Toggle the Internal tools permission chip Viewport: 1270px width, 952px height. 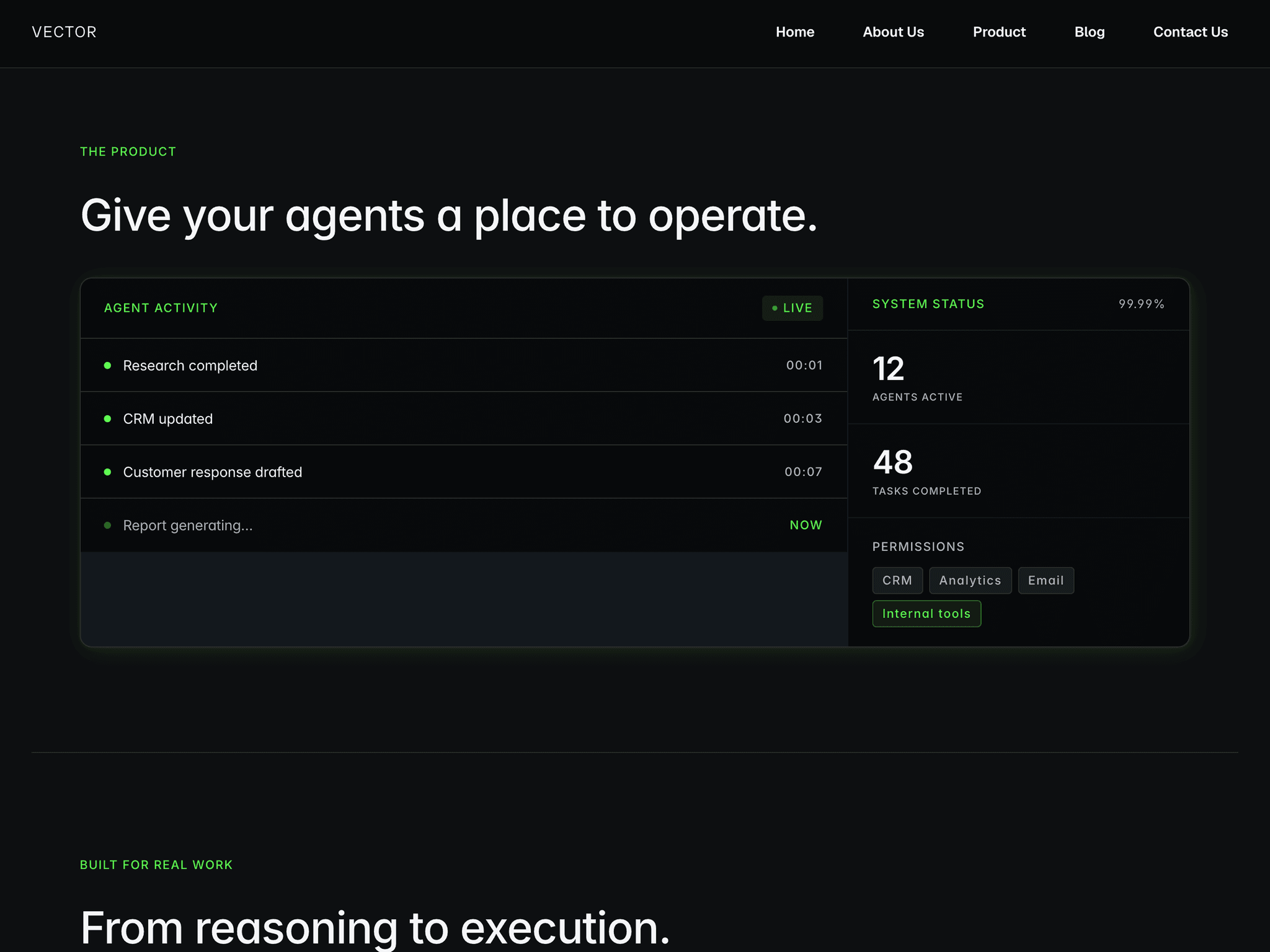[926, 614]
